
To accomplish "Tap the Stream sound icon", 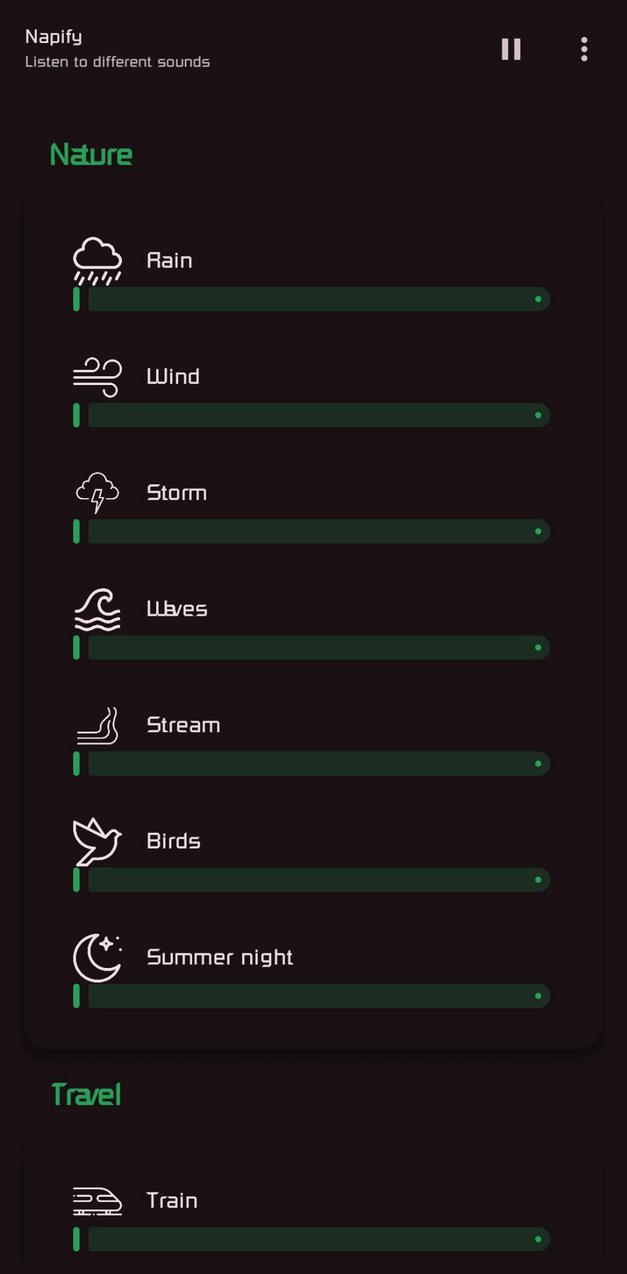I will [97, 725].
